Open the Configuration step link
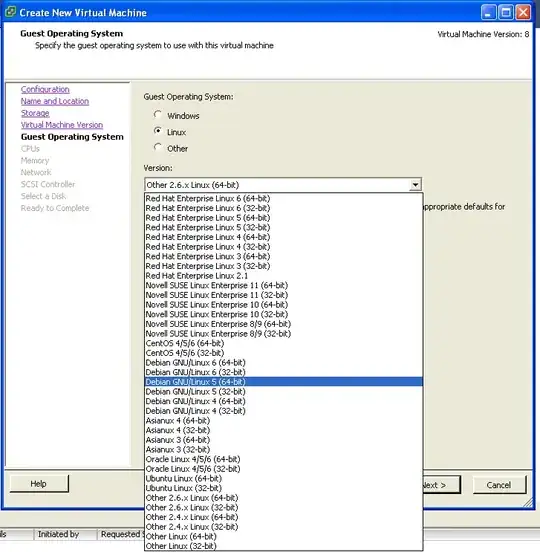The image size is (540, 552). pos(45,89)
